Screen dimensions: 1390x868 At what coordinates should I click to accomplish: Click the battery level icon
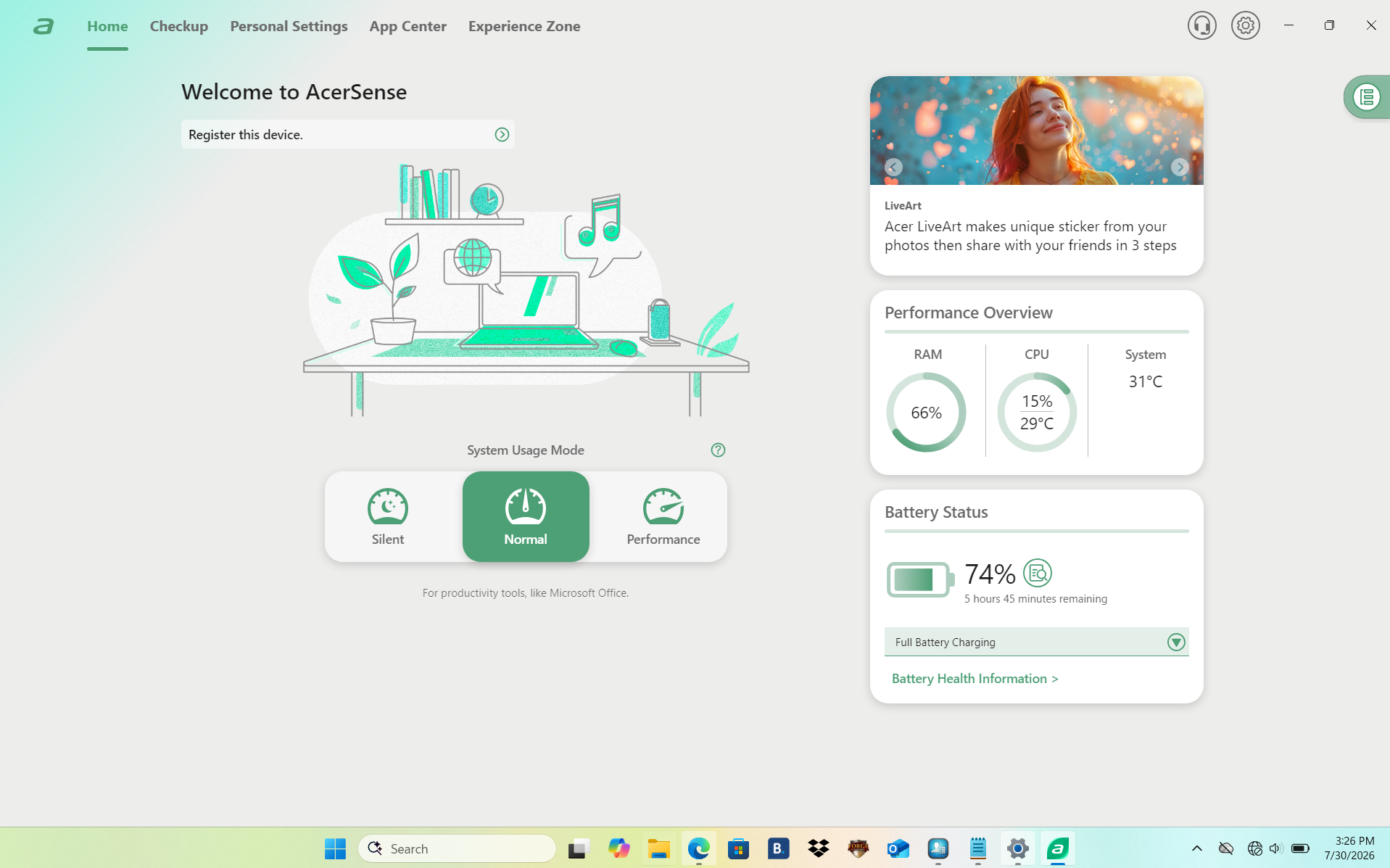point(920,579)
